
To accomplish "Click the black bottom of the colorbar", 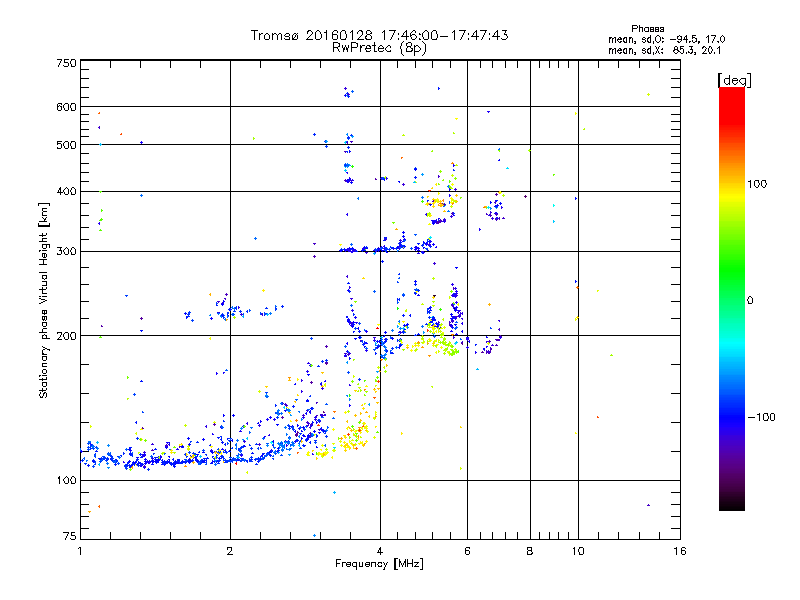I will (732, 503).
